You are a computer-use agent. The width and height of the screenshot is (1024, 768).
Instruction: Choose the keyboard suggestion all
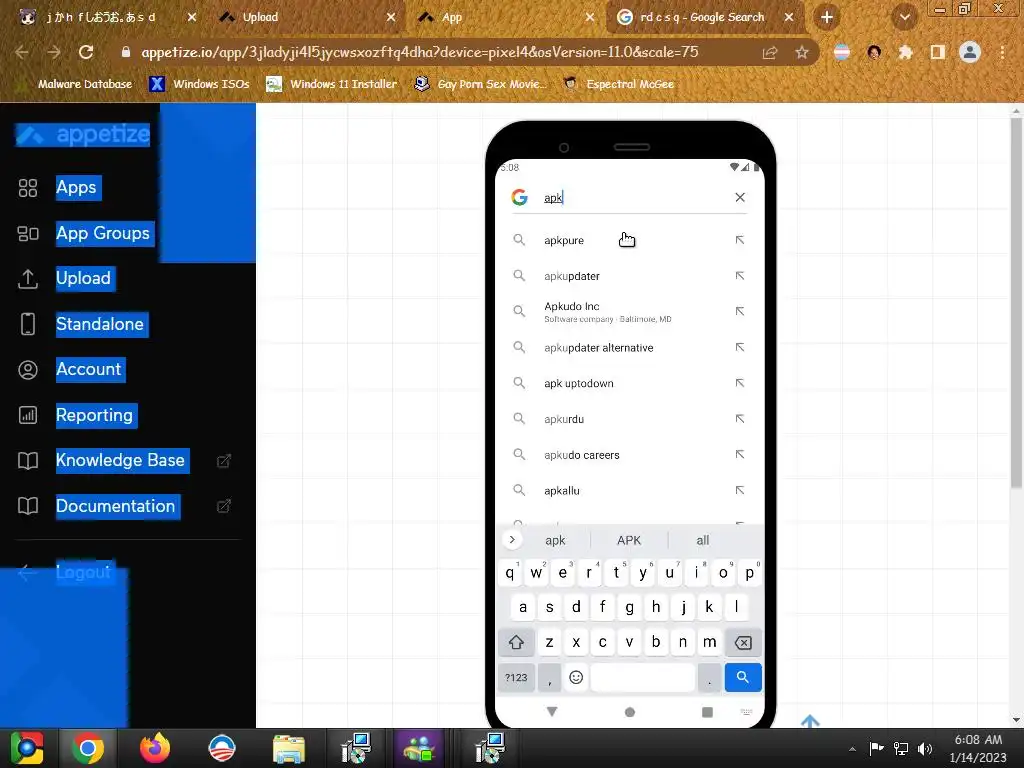(703, 540)
